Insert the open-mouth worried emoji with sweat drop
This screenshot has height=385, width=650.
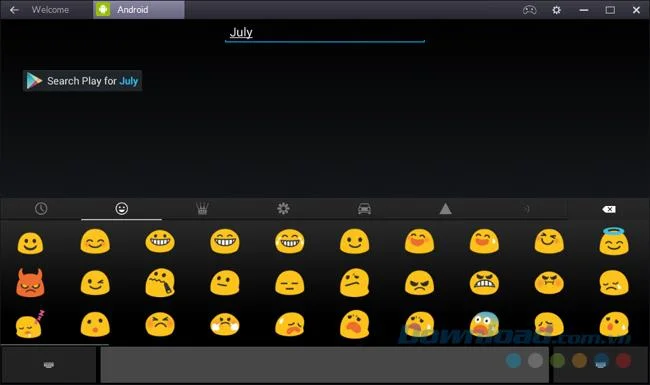[614, 324]
